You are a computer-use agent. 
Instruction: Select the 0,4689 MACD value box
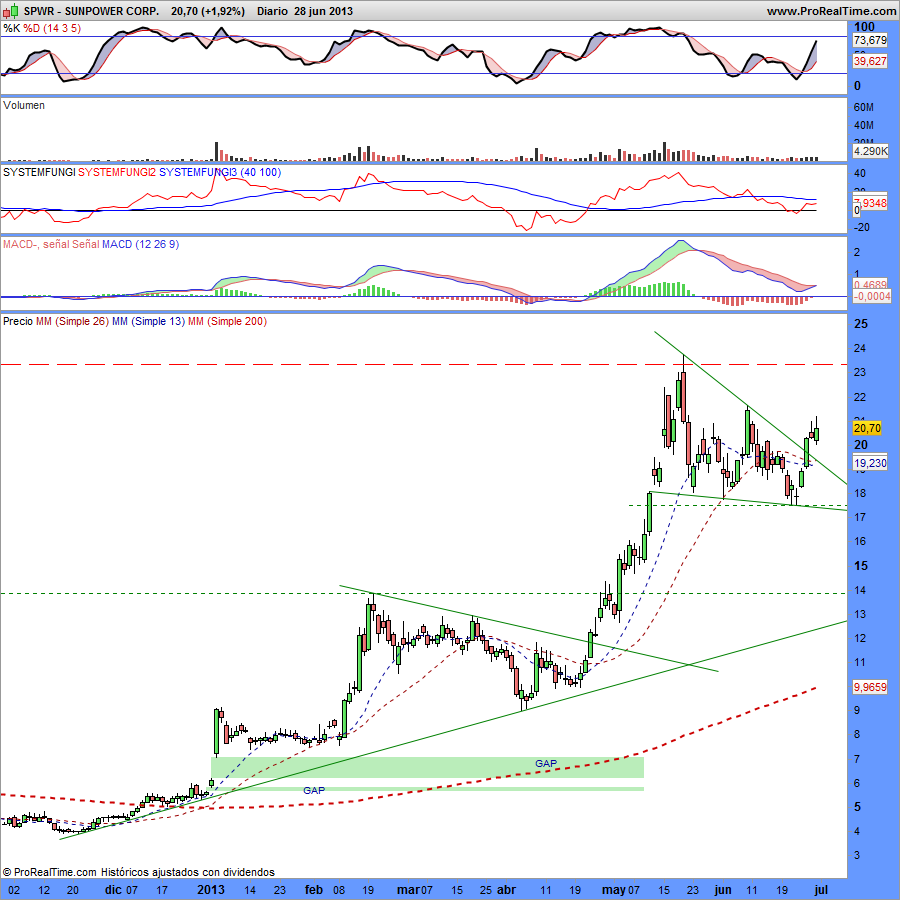(870, 285)
